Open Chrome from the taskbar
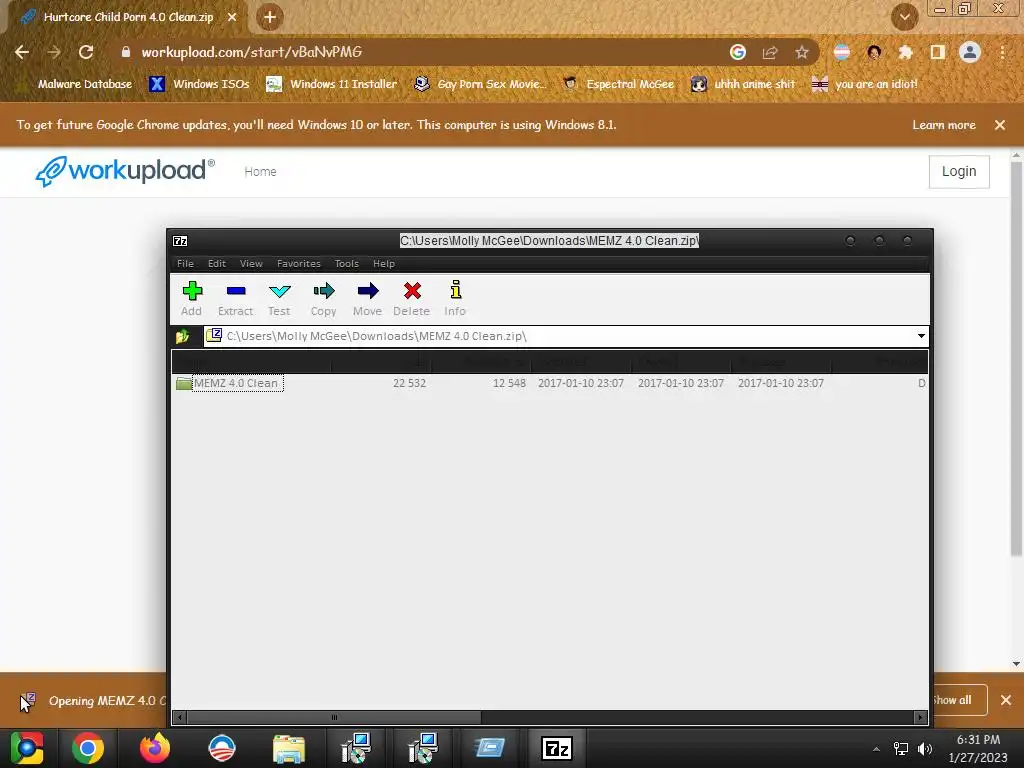The image size is (1024, 768). [88, 748]
